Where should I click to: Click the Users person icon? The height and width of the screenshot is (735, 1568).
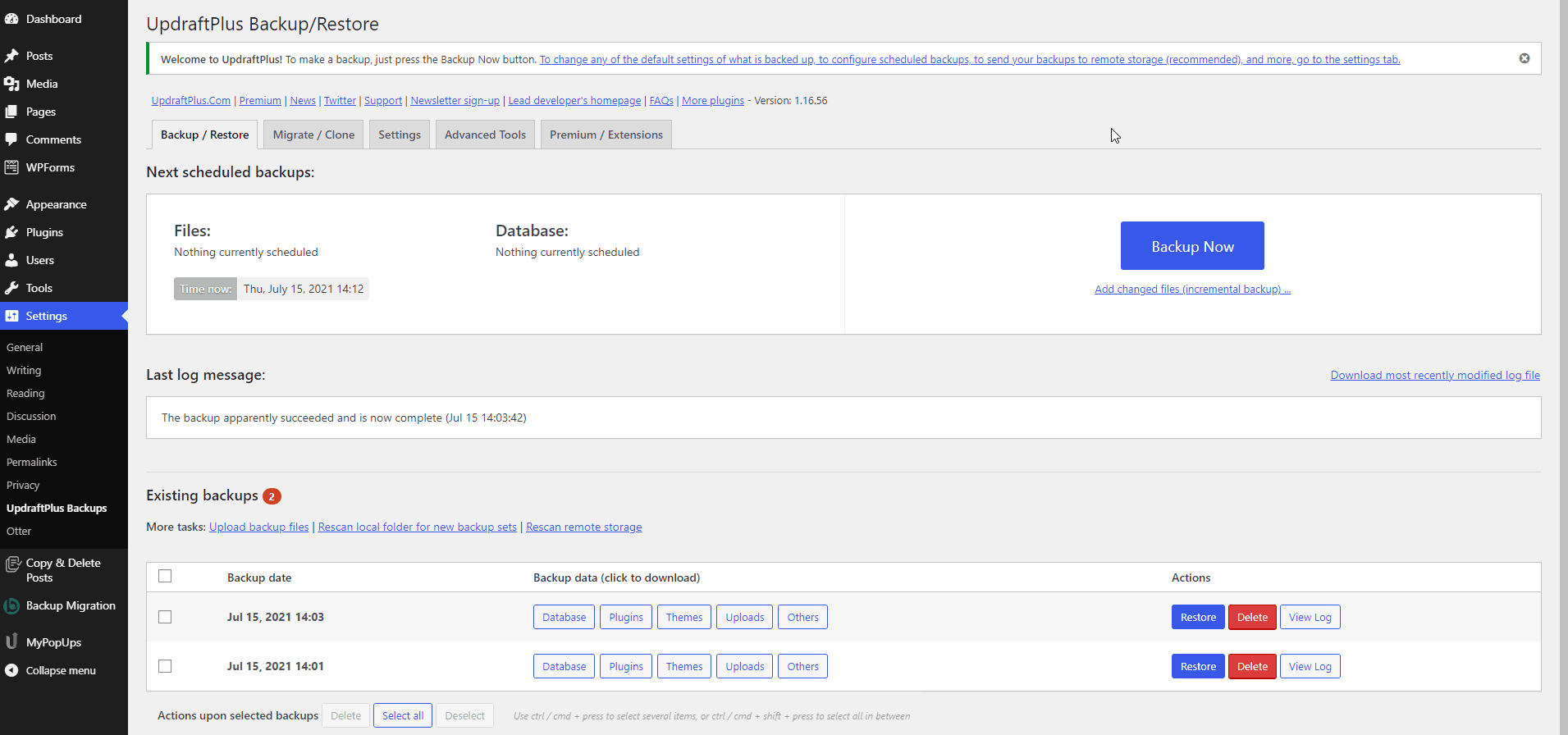(11, 260)
